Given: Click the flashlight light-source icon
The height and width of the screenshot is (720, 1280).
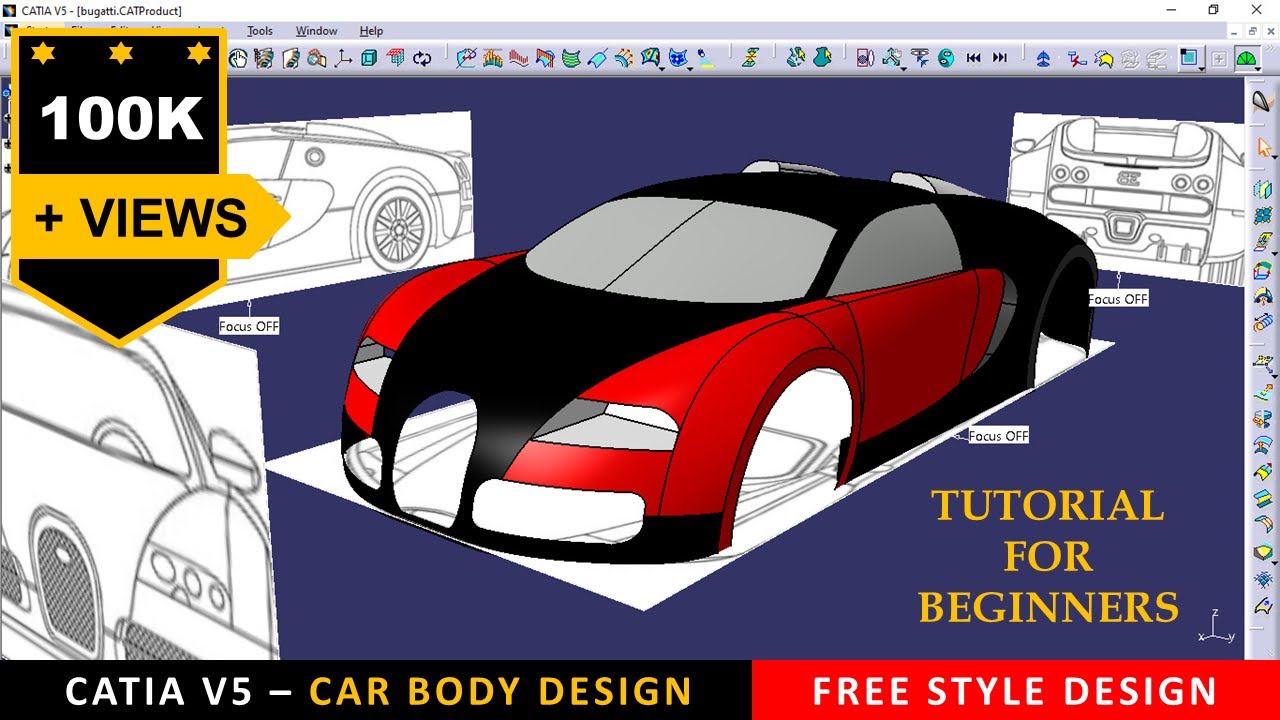Looking at the screenshot, I should [705, 59].
